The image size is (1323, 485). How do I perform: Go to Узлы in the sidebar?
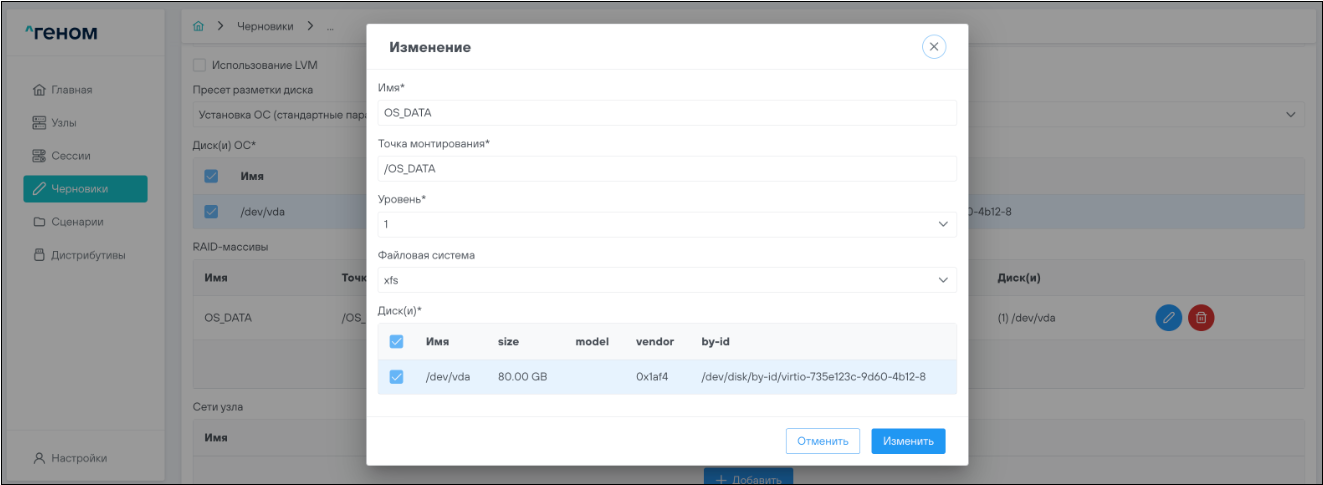click(x=63, y=123)
